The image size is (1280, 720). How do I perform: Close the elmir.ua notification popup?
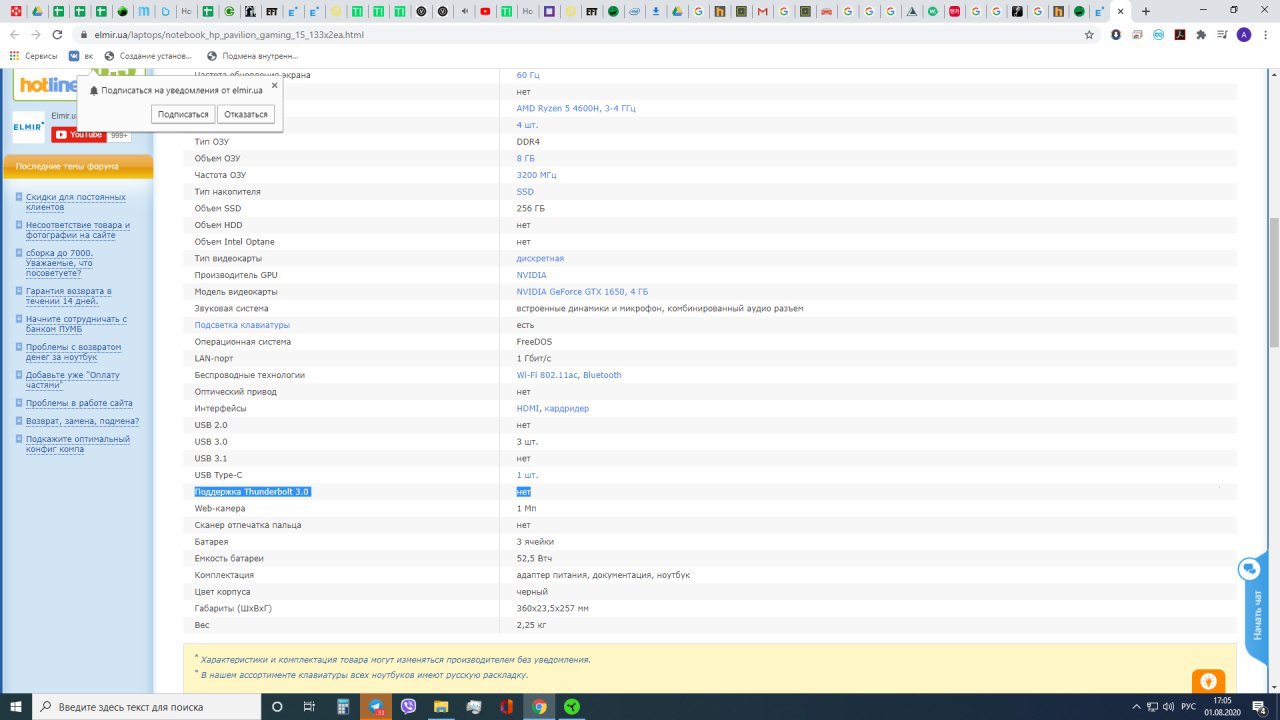pos(274,85)
